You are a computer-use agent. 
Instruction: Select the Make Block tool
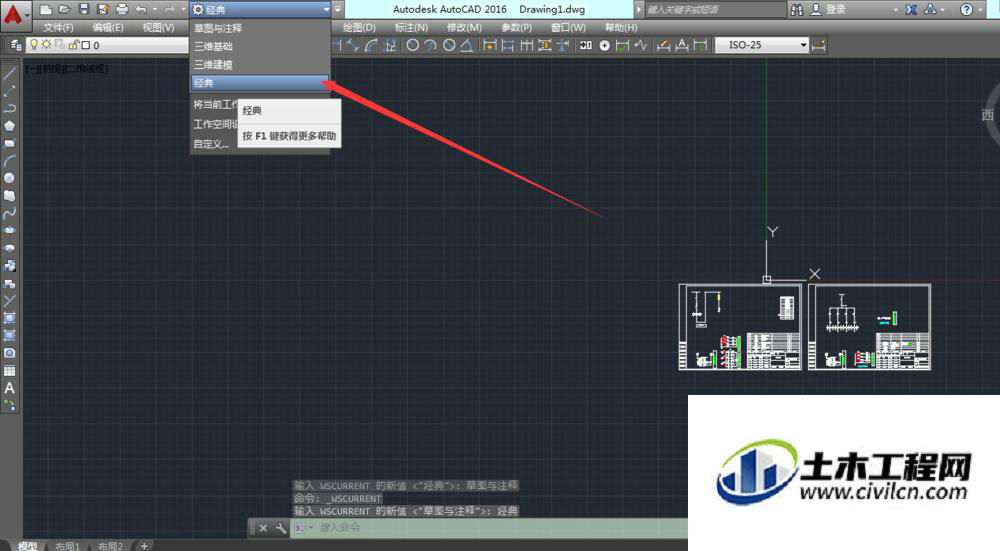pos(10,283)
